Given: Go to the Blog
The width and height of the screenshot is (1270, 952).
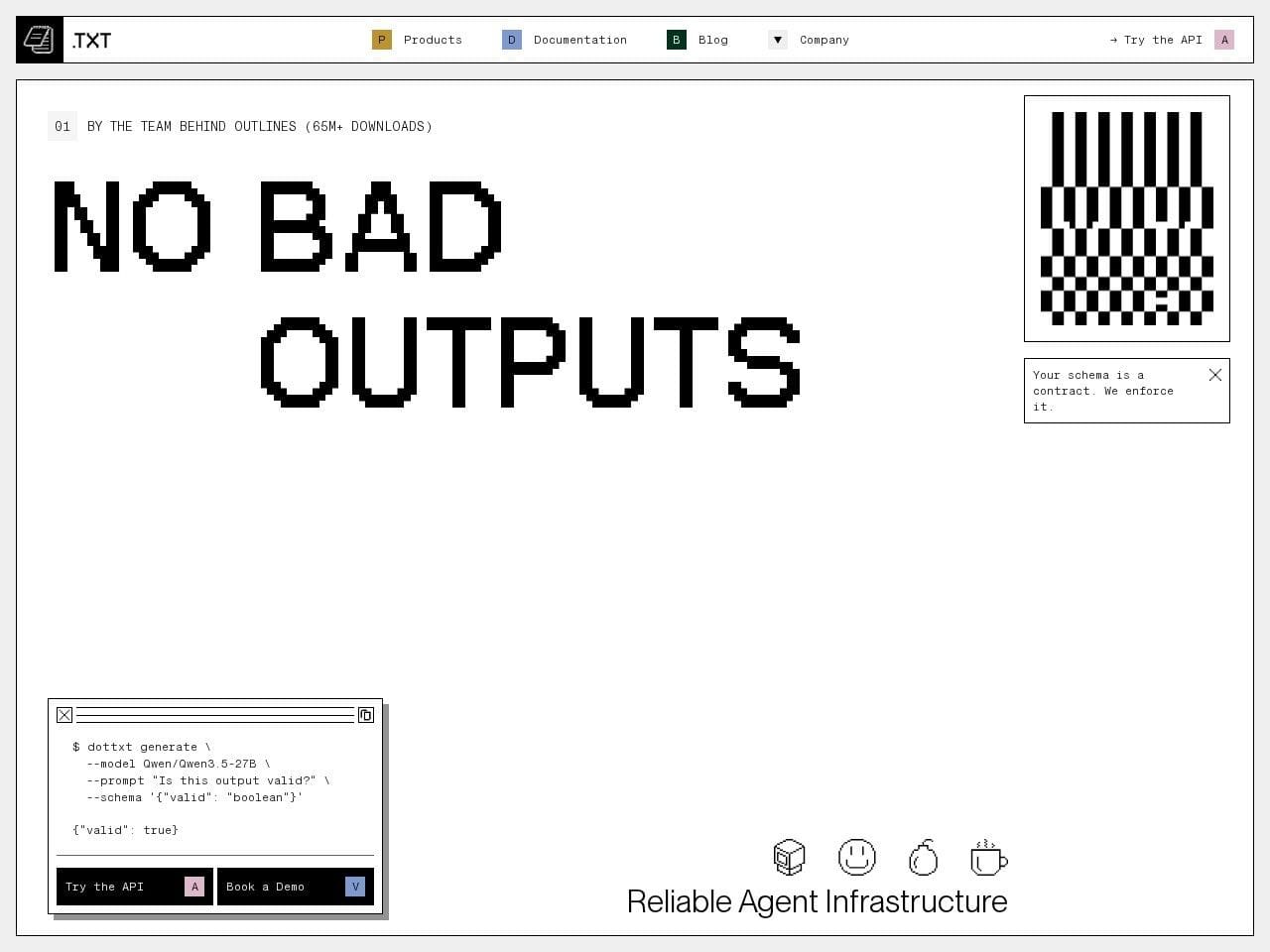Looking at the screenshot, I should click(698, 40).
